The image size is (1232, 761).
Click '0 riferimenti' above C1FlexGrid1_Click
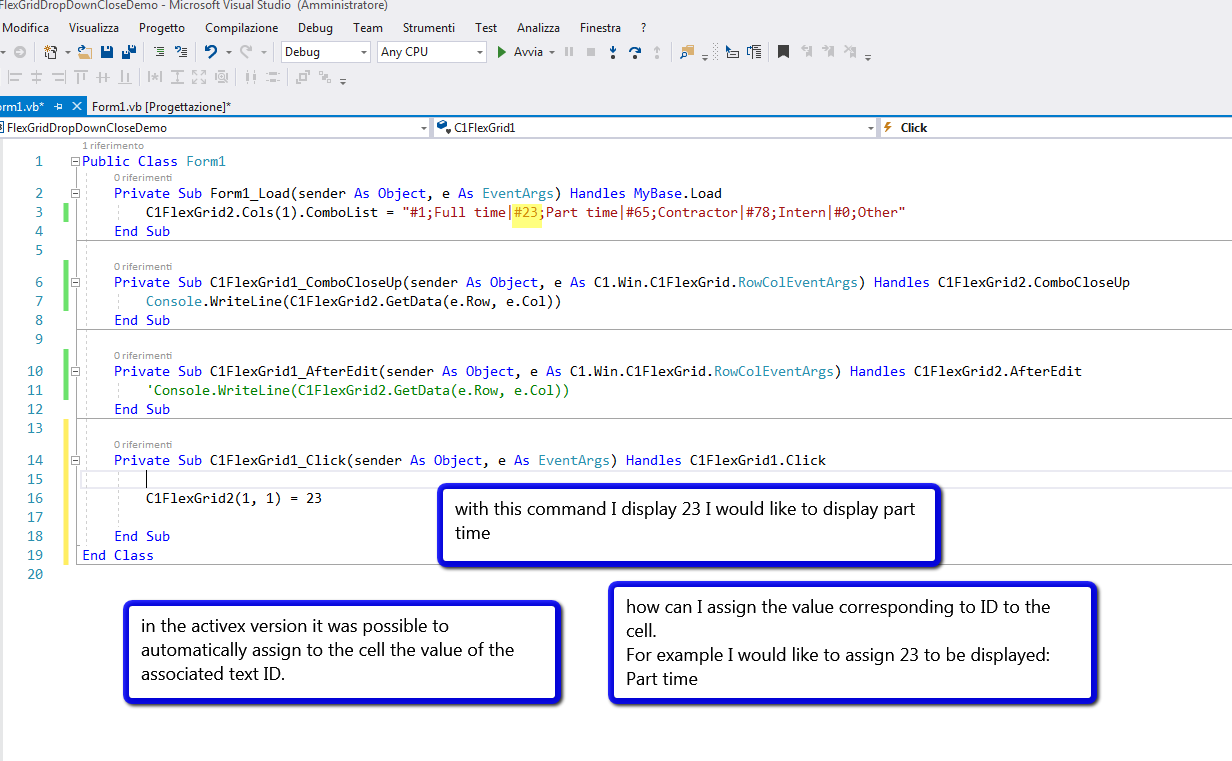tap(143, 445)
